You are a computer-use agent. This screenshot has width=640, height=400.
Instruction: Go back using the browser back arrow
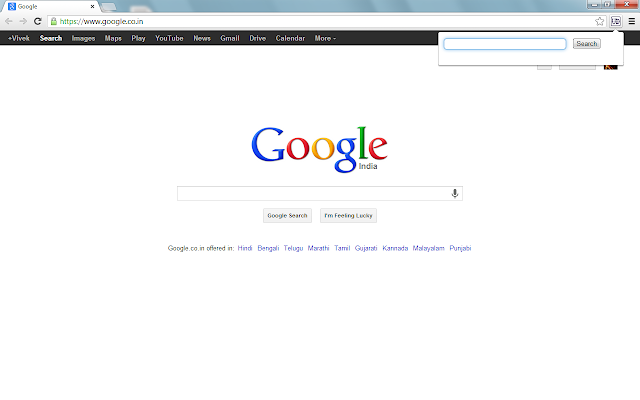point(9,21)
